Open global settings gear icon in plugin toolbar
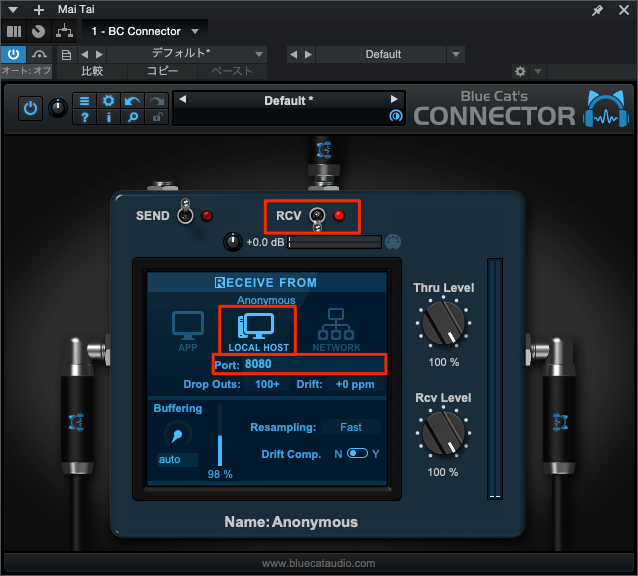The height and width of the screenshot is (576, 638). (108, 100)
